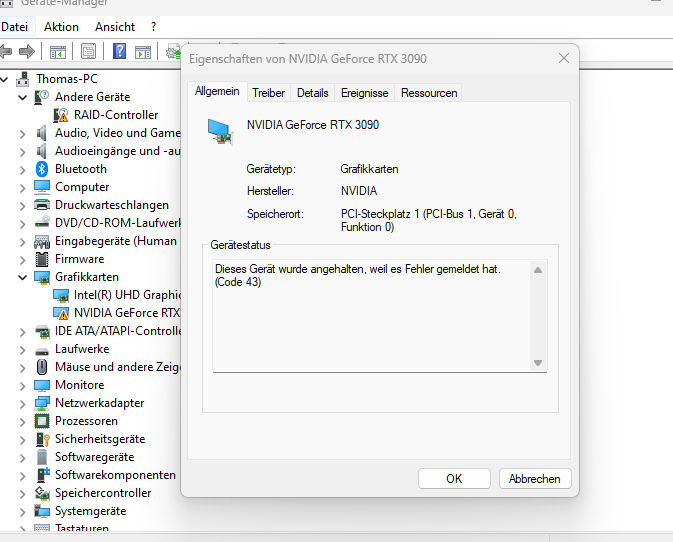Click the Softwarekomponenten puzzle icon

[x=43, y=475]
